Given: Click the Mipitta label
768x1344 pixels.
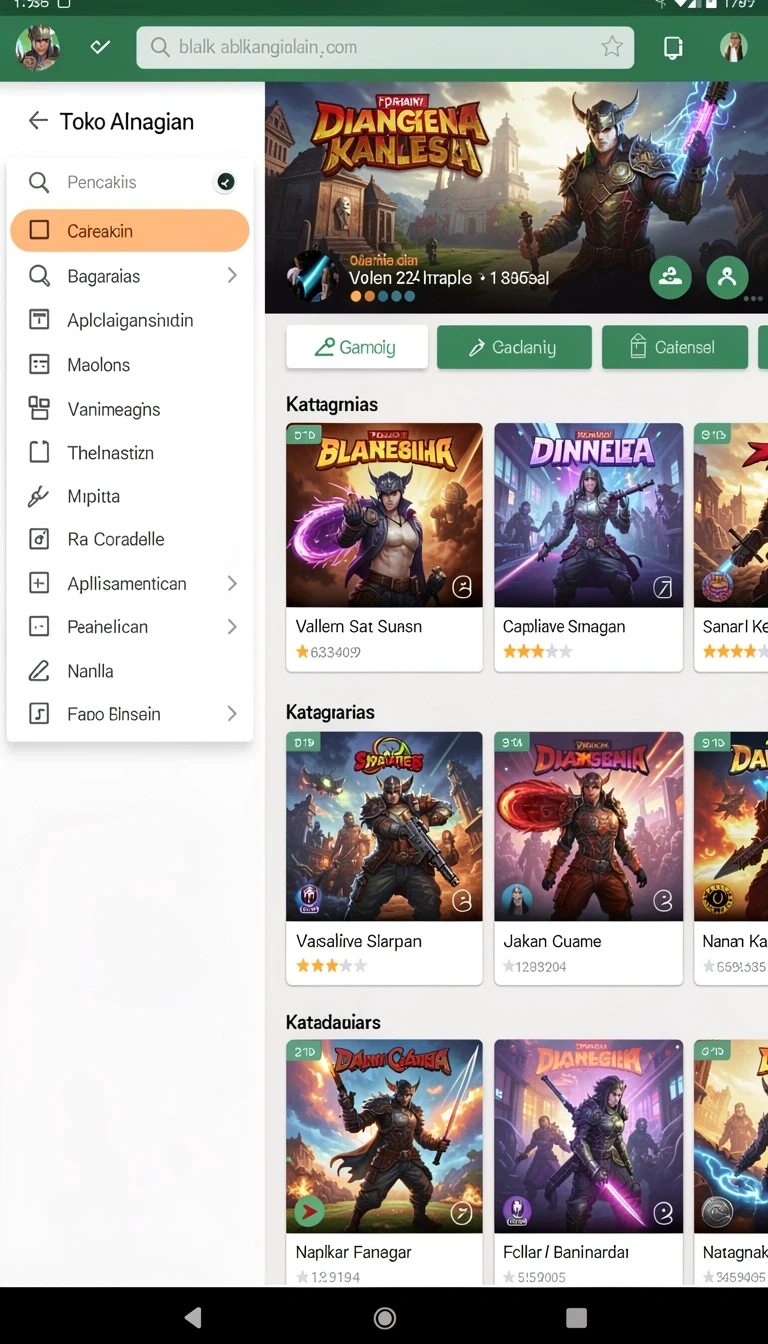Looking at the screenshot, I should pos(94,496).
